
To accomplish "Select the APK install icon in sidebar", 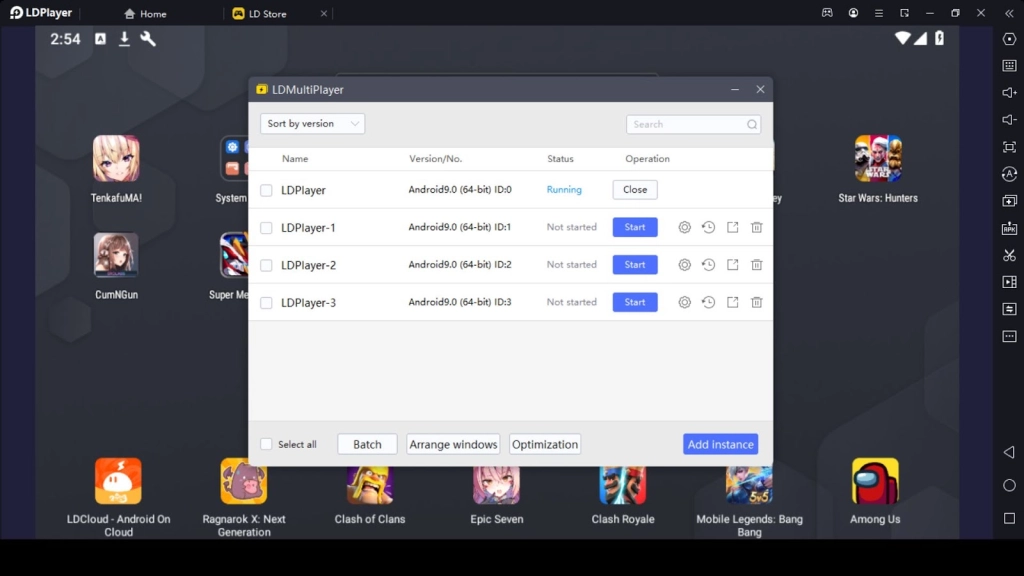I will point(1010,227).
